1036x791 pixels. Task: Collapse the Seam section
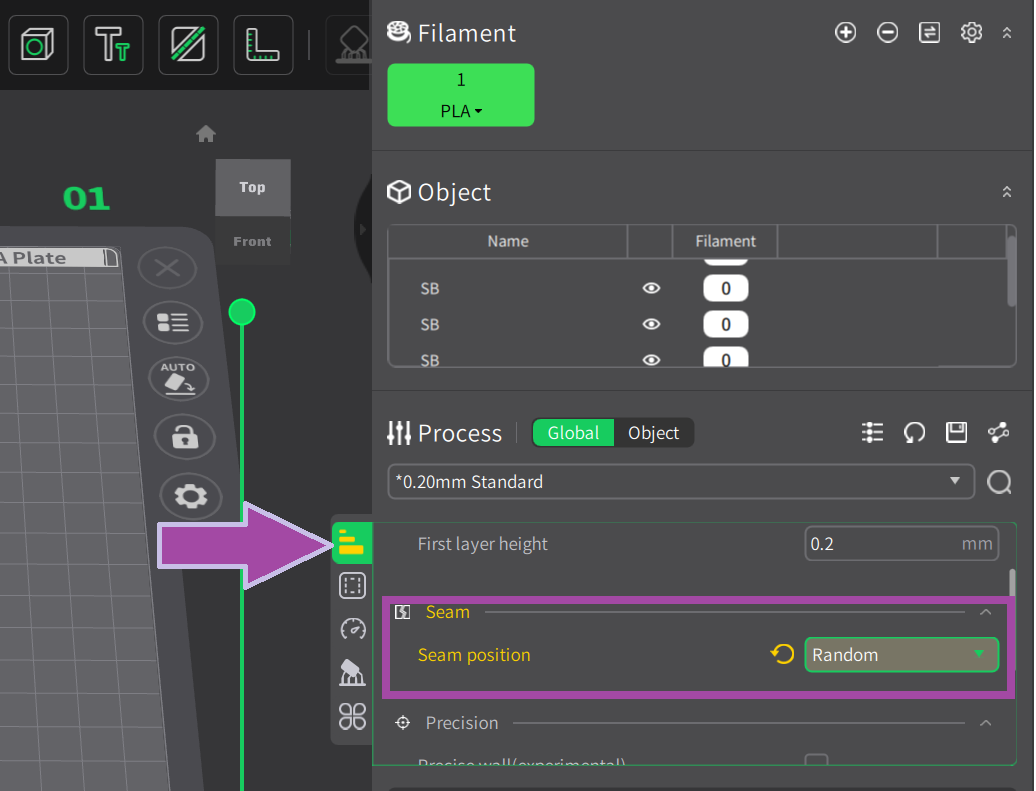click(985, 612)
